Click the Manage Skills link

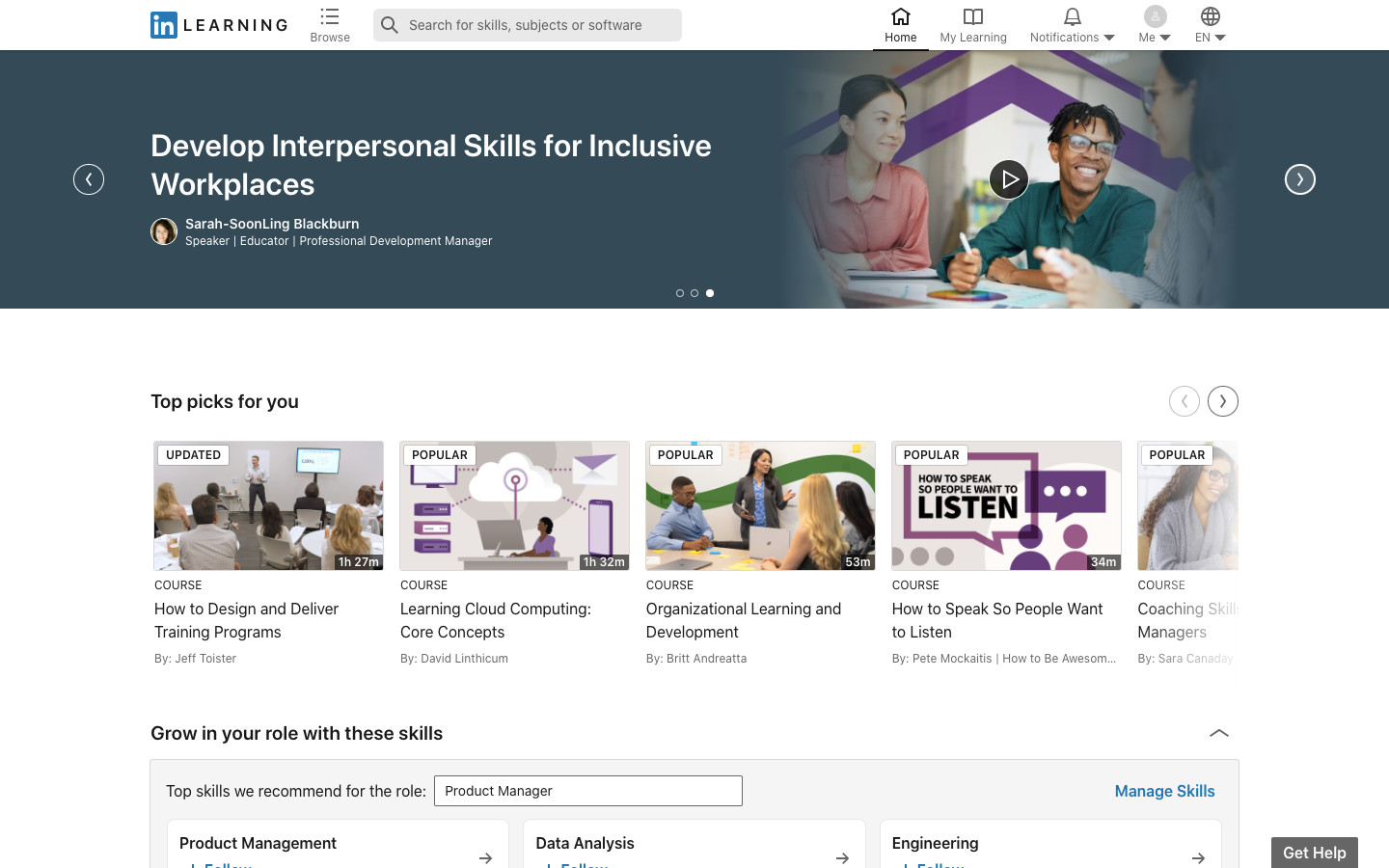(x=1164, y=791)
